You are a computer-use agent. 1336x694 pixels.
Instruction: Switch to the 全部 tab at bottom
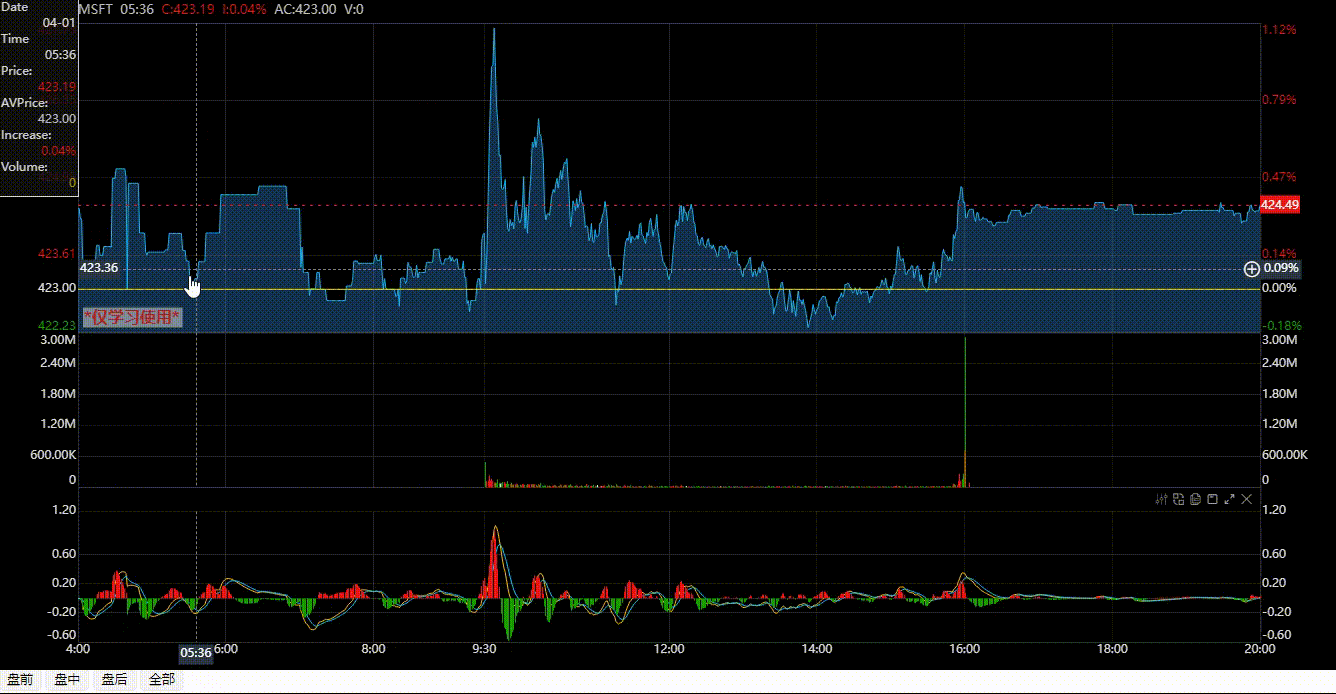click(x=160, y=678)
